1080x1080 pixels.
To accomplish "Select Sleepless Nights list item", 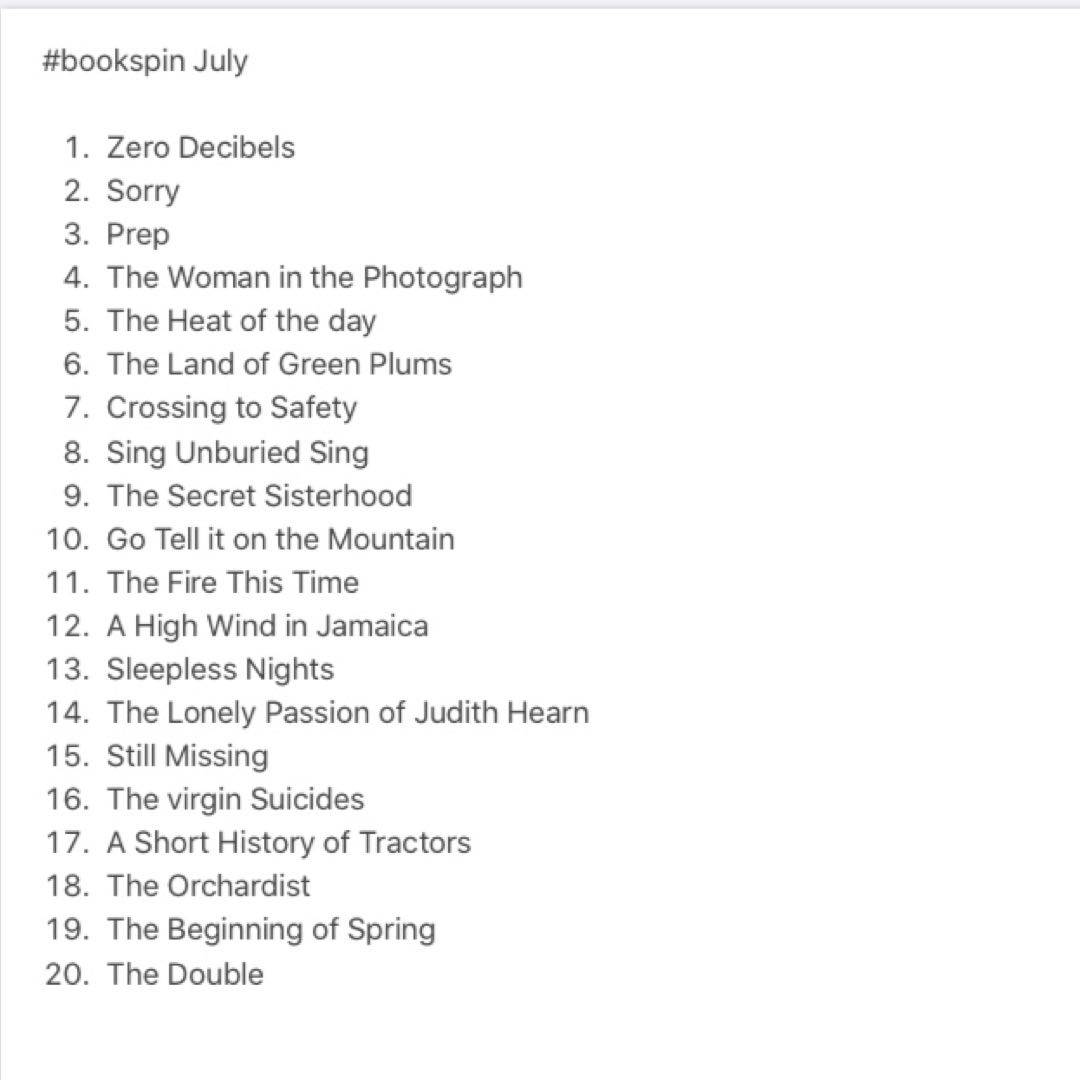I will (x=220, y=669).
